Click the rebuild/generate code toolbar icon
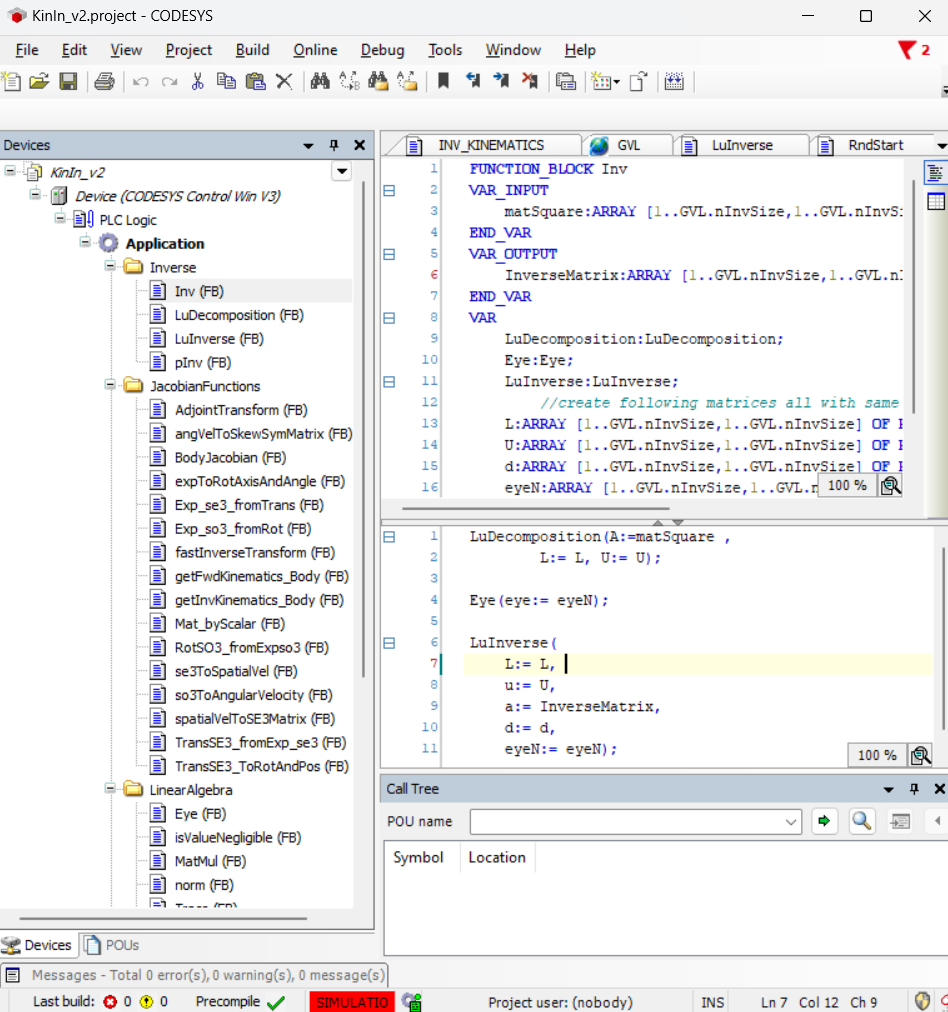 [x=566, y=81]
